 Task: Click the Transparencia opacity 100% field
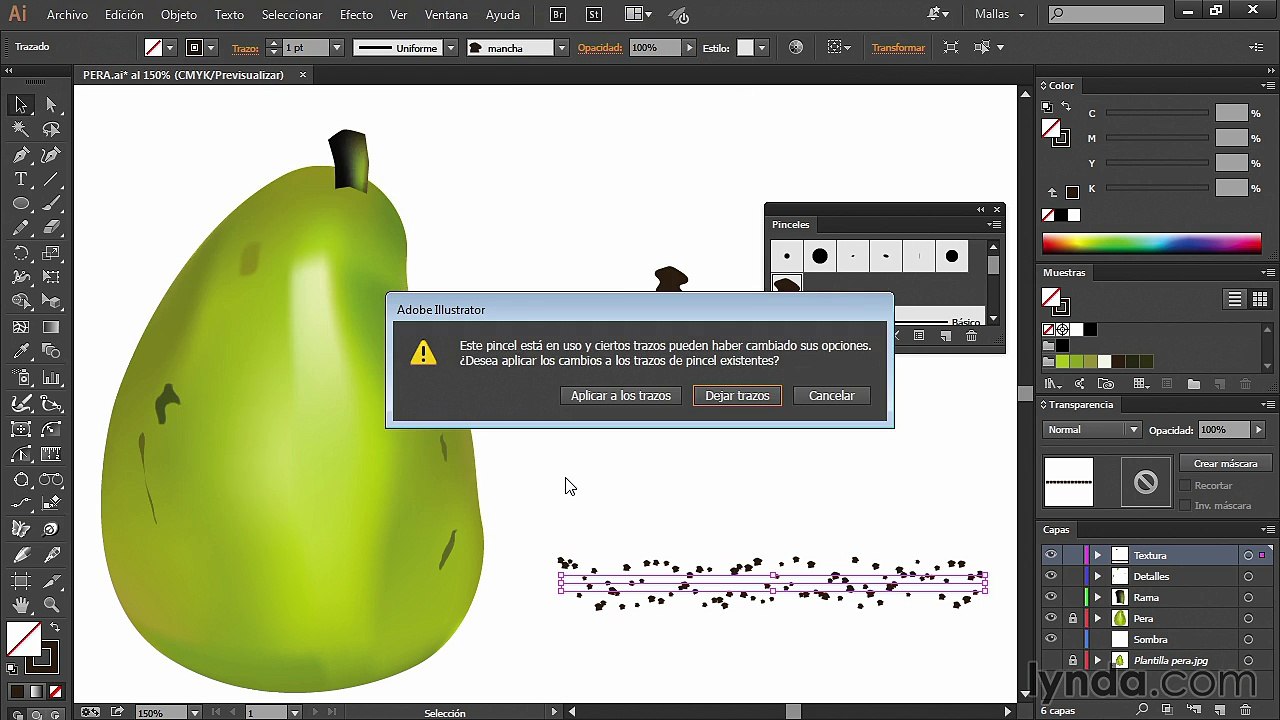point(1224,430)
